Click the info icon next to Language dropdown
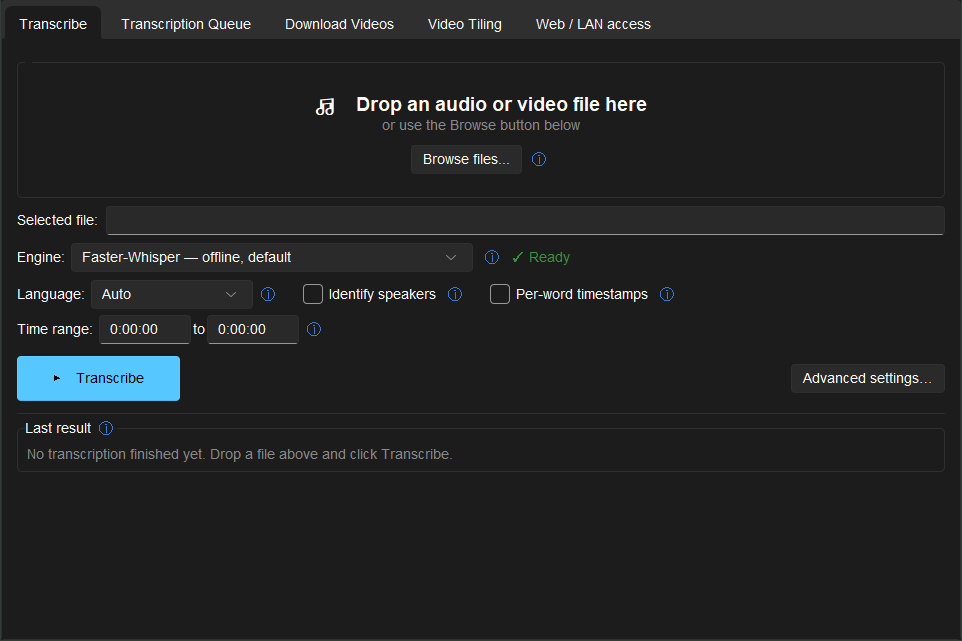This screenshot has height=641, width=962. [x=267, y=294]
